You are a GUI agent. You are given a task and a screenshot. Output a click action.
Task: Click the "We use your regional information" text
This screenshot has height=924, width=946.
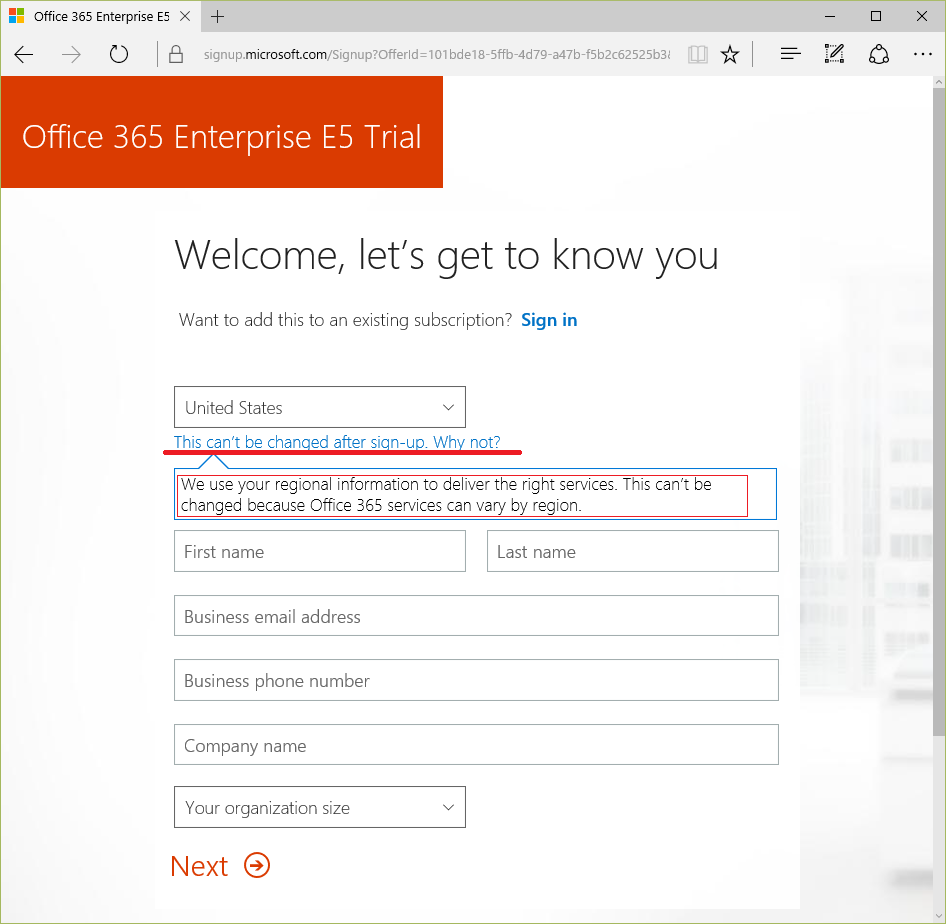446,495
